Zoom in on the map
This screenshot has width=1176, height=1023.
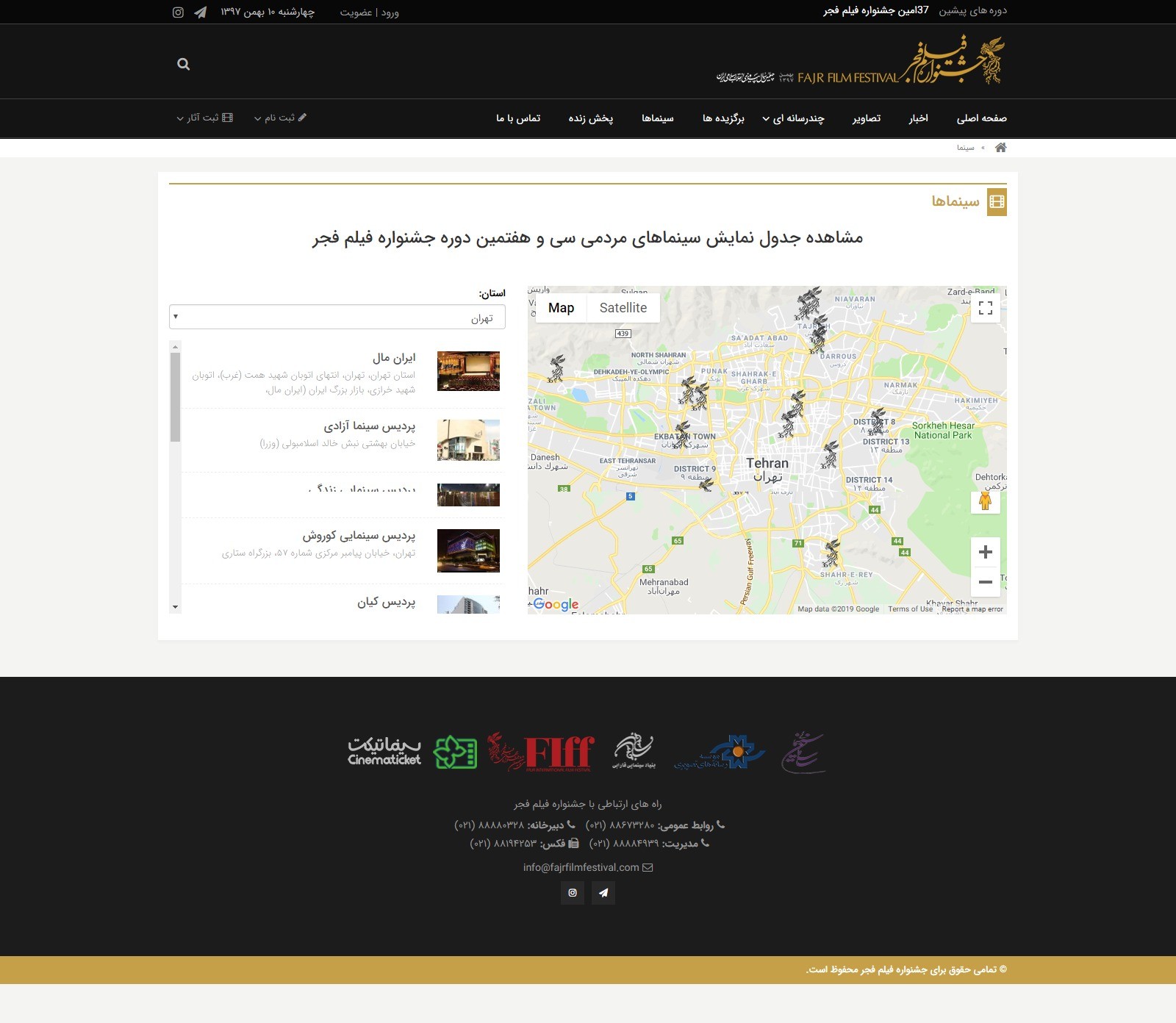[986, 552]
